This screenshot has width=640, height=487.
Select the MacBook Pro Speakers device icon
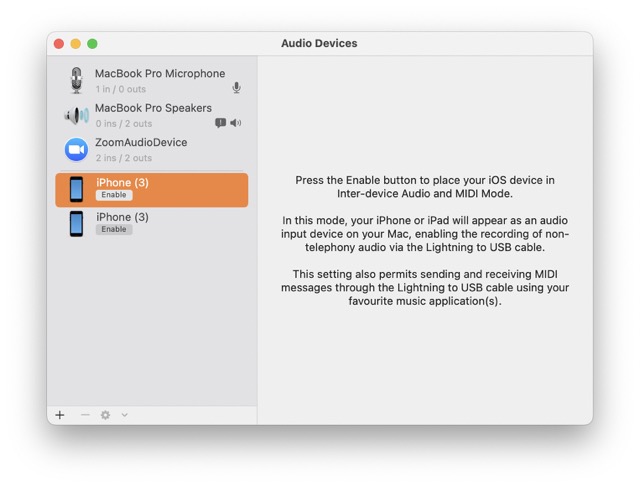[76, 115]
